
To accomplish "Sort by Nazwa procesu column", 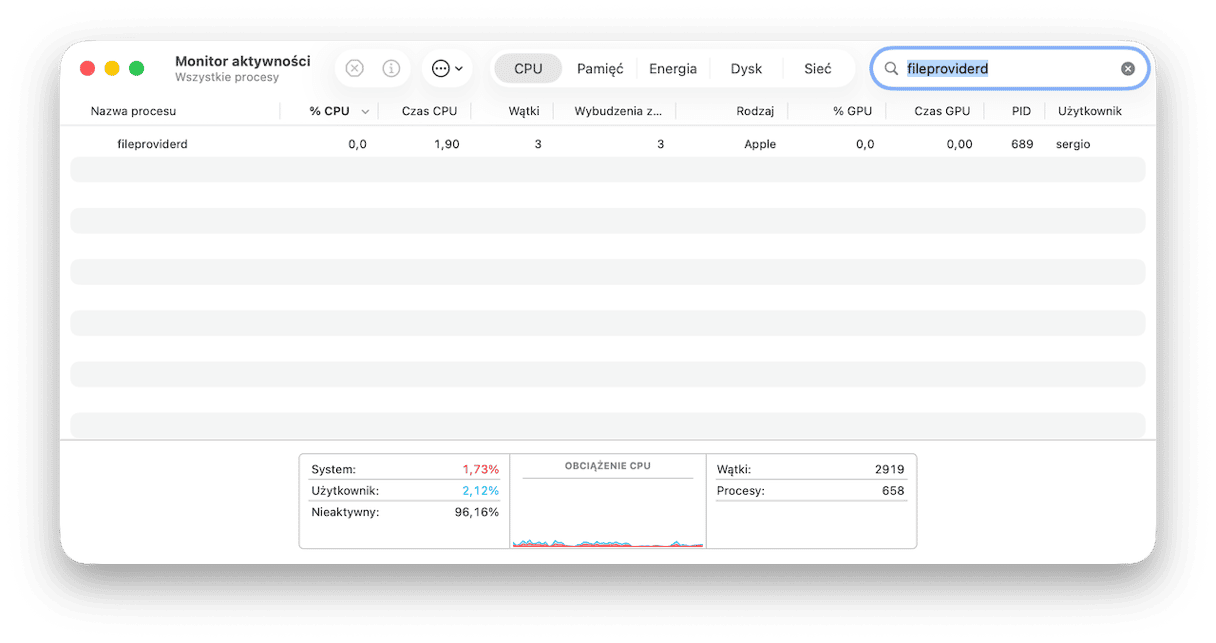I will coord(133,111).
